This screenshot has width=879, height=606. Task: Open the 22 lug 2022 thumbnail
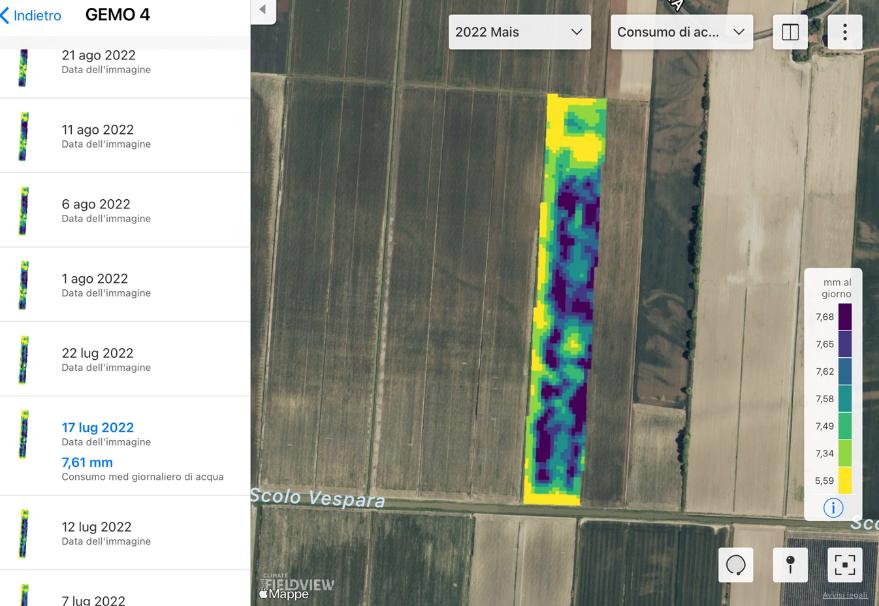[x=23, y=359]
